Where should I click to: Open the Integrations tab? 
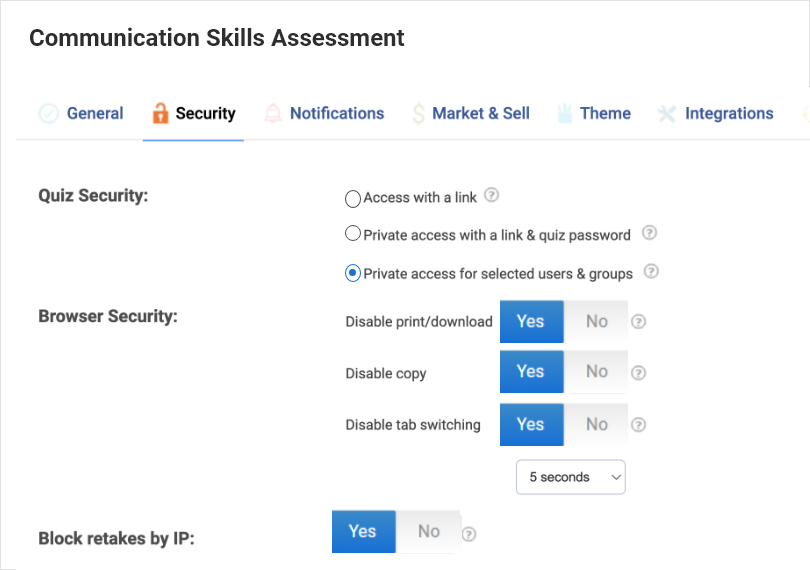point(728,113)
